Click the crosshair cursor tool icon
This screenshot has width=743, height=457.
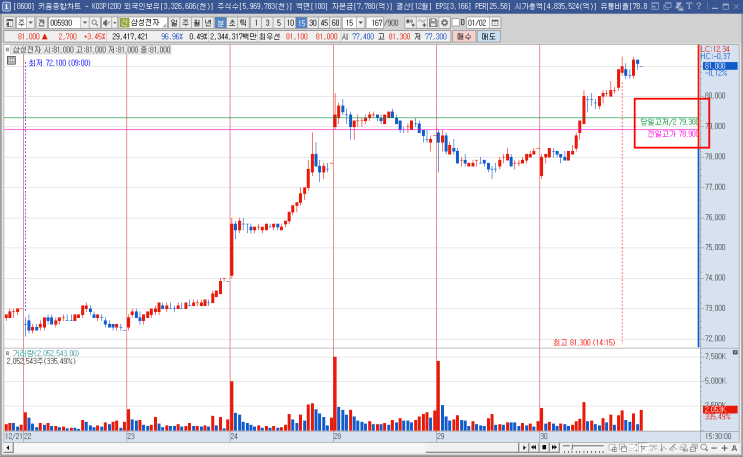pos(644,448)
